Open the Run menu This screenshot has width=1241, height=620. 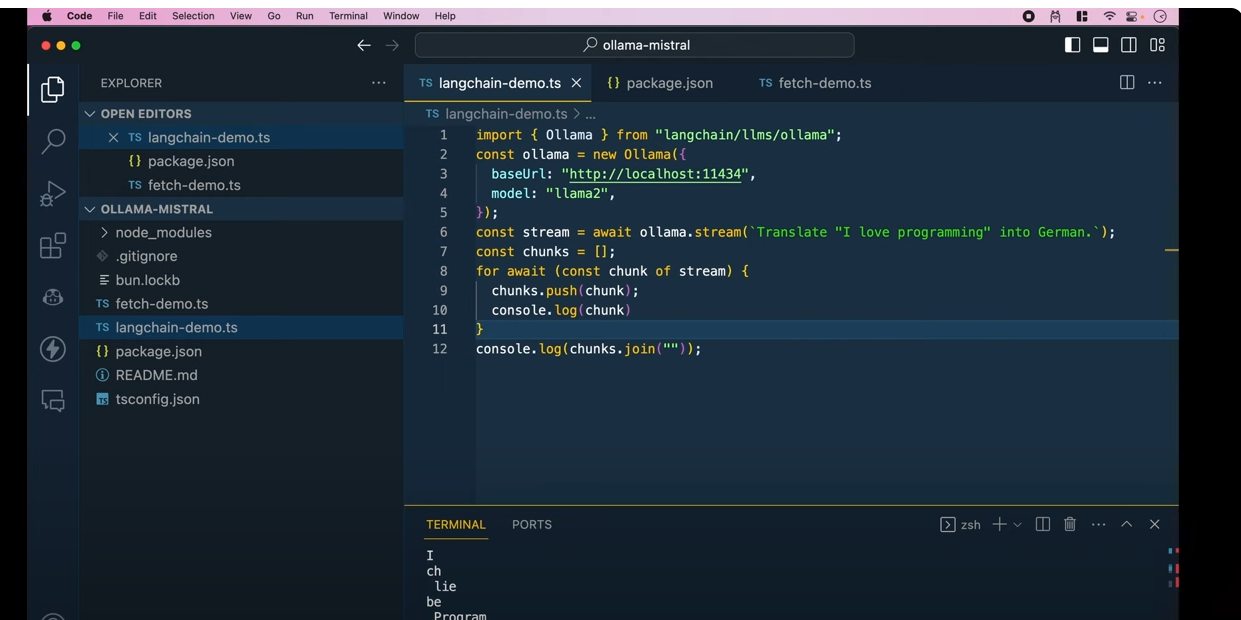(x=305, y=16)
